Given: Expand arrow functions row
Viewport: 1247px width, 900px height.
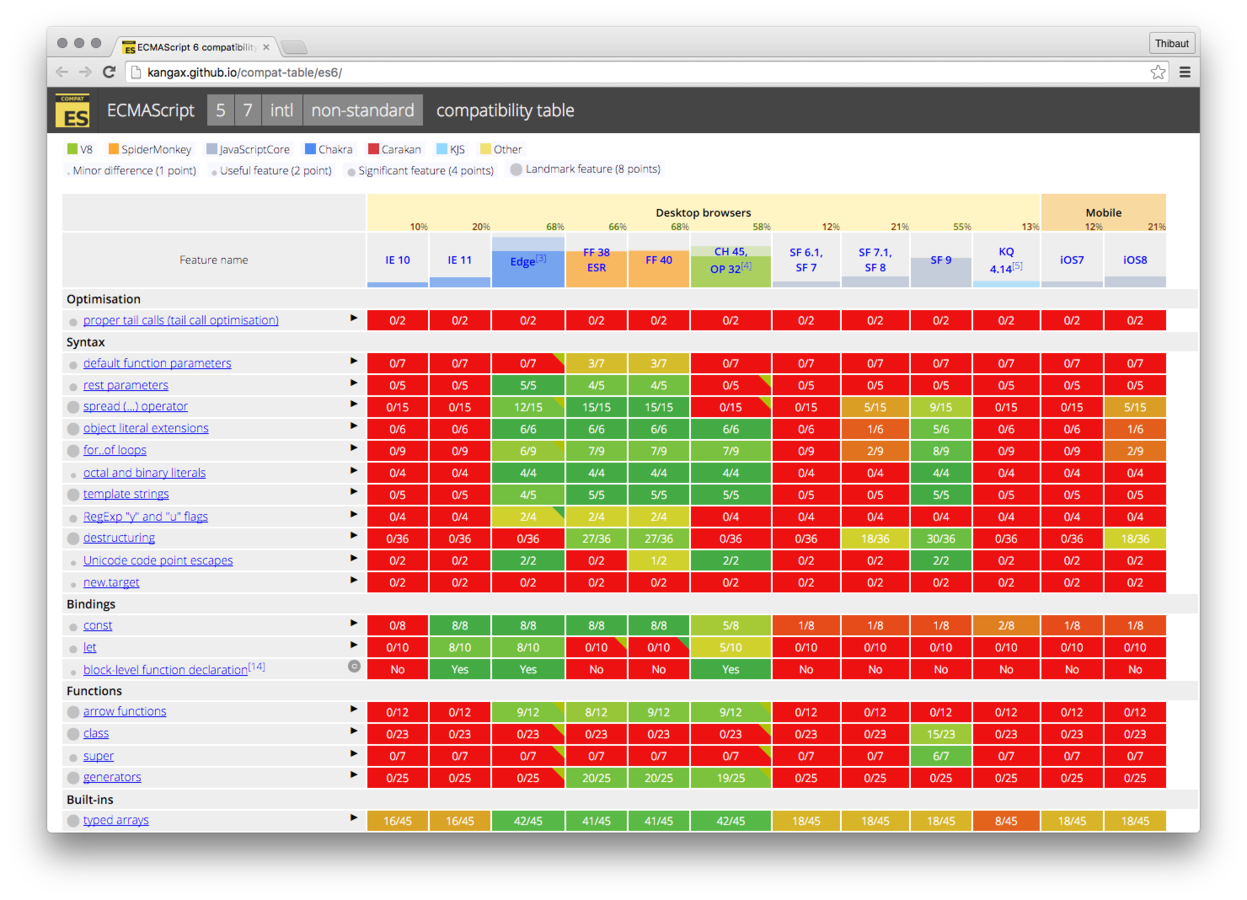Looking at the screenshot, I should pos(354,710).
